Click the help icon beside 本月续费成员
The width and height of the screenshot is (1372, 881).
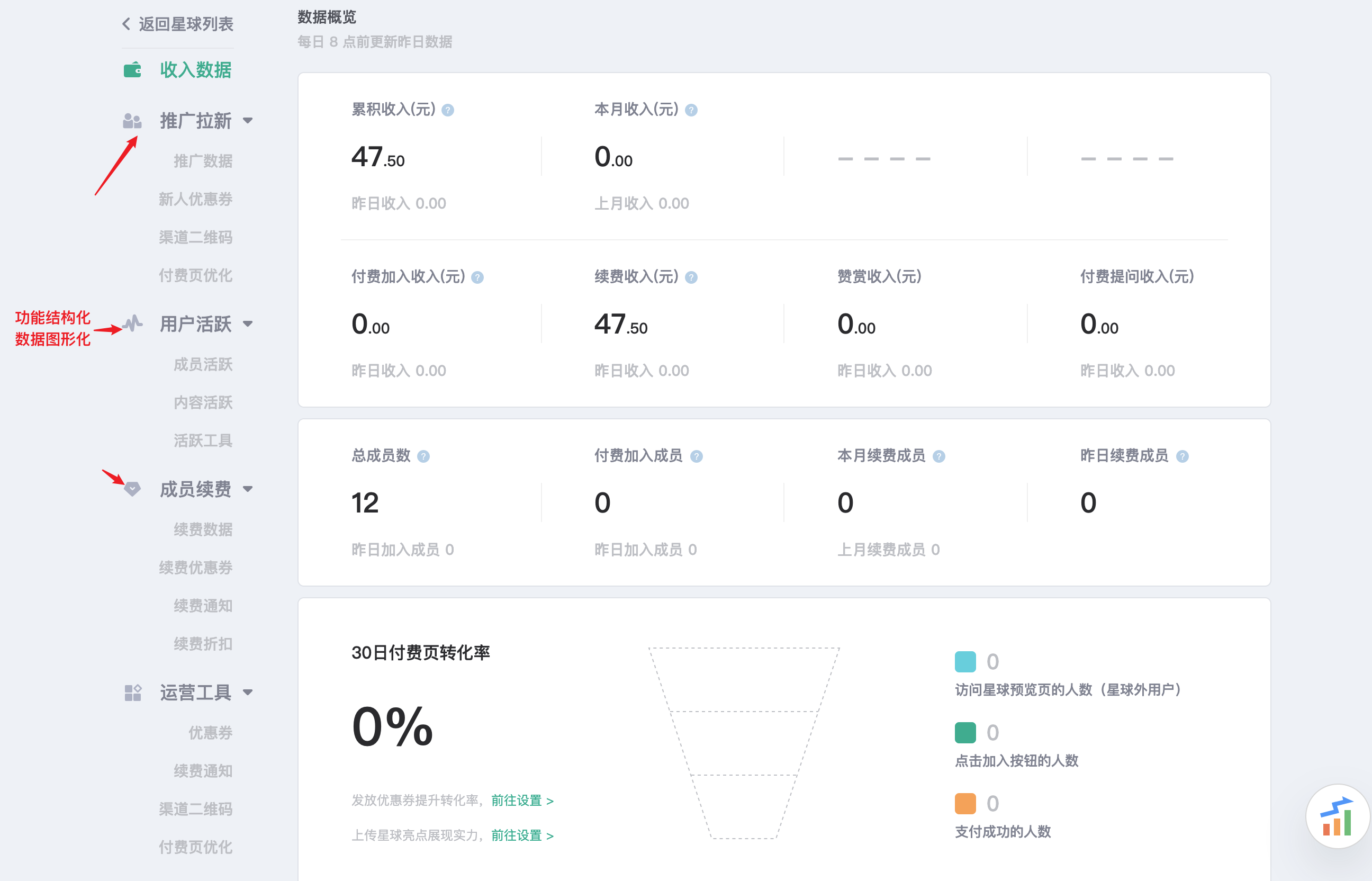pyautogui.click(x=938, y=456)
